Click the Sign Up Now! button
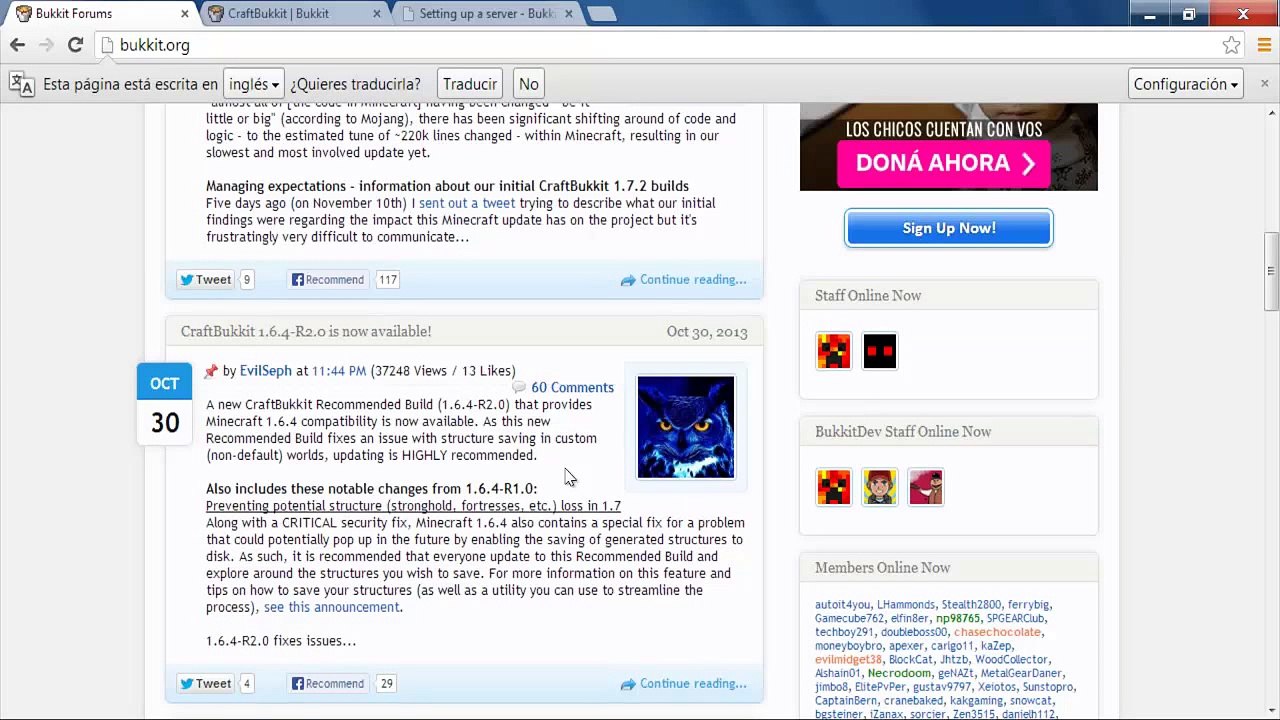Screen dimensions: 1280x720 [x=949, y=228]
